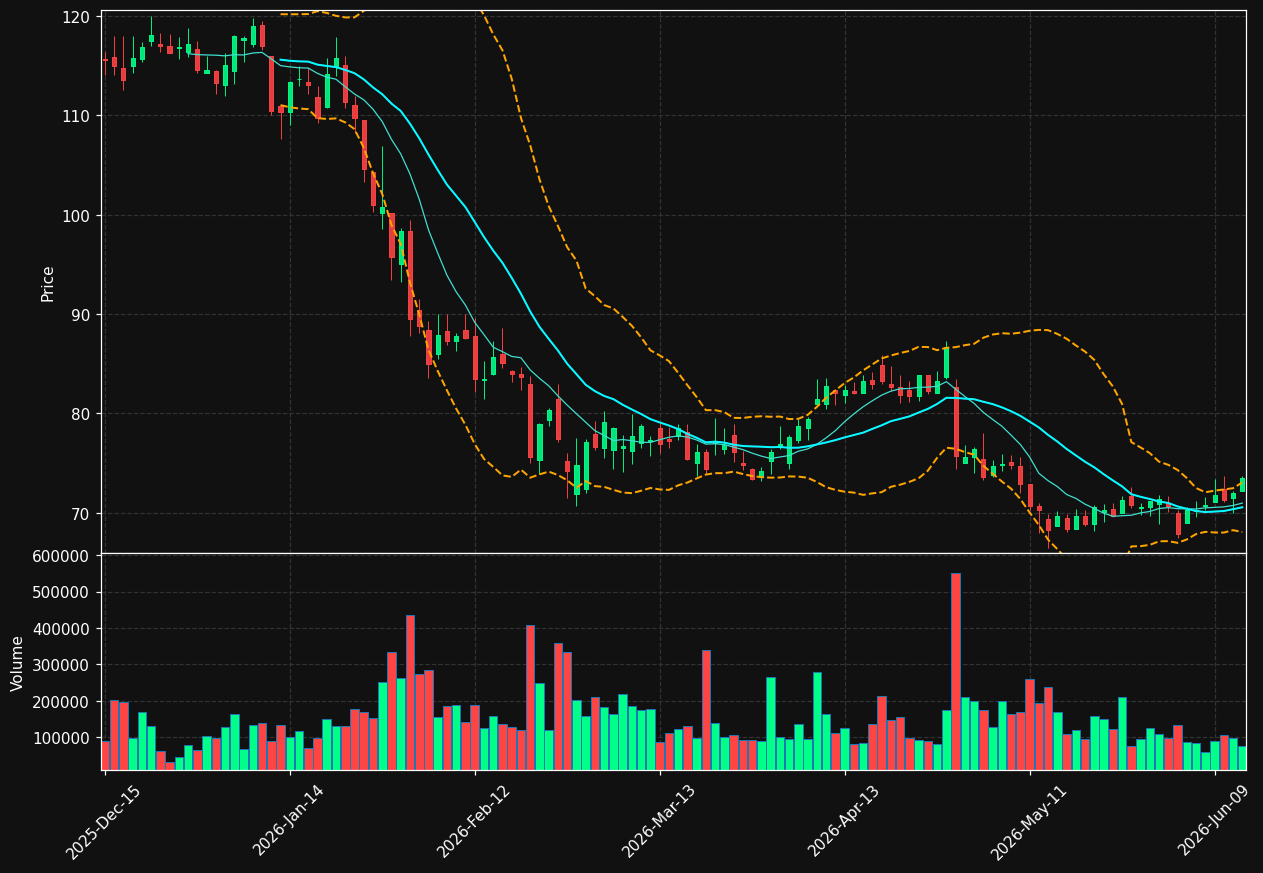Pick the 2026-Mar-13 date label
Screen dimensions: 1263x873
pos(659,821)
